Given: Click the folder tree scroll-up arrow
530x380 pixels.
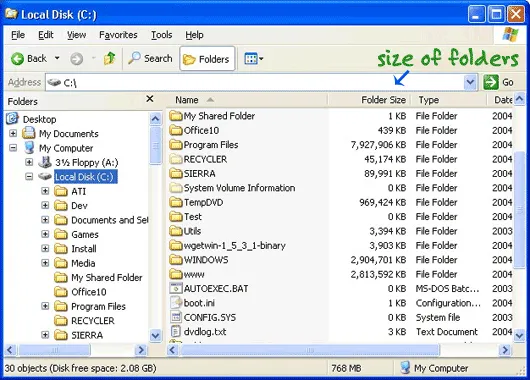Looking at the screenshot, I should point(155,119).
